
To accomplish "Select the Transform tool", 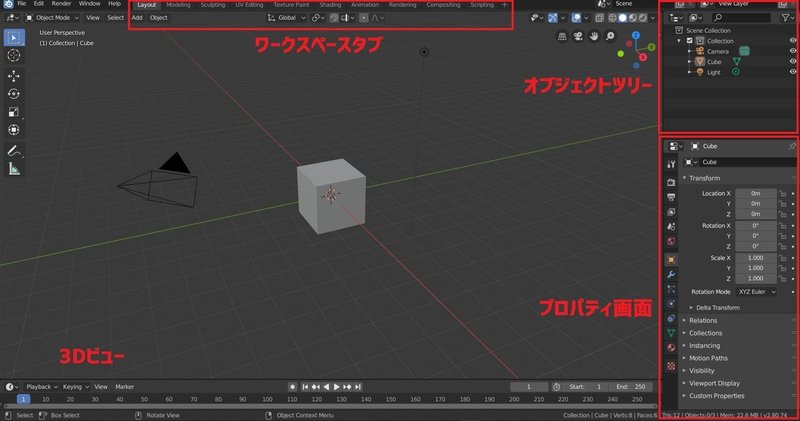I will pos(14,130).
